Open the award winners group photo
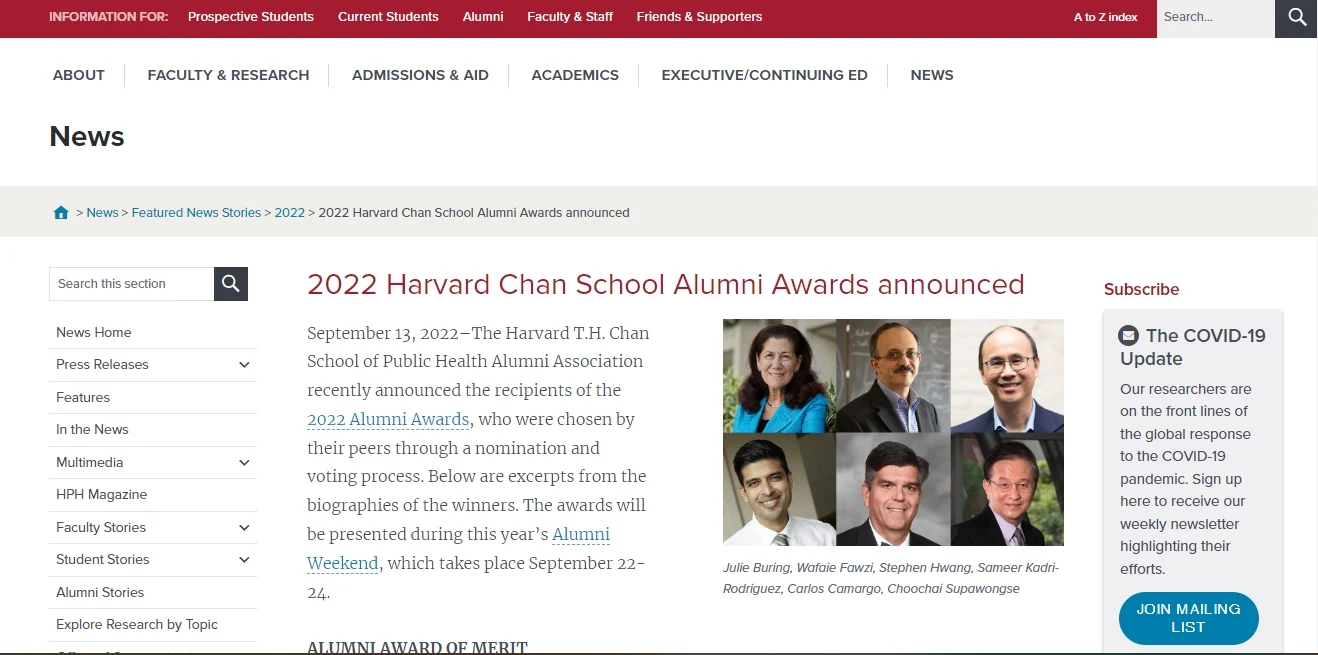 click(x=893, y=432)
